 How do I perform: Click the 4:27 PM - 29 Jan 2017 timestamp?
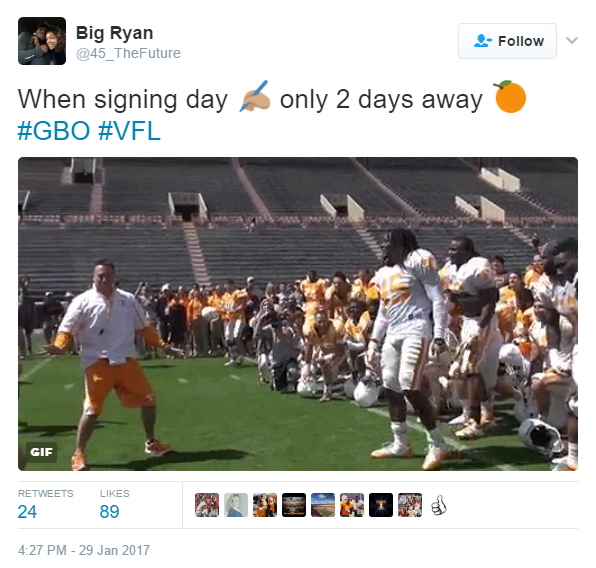(84, 550)
